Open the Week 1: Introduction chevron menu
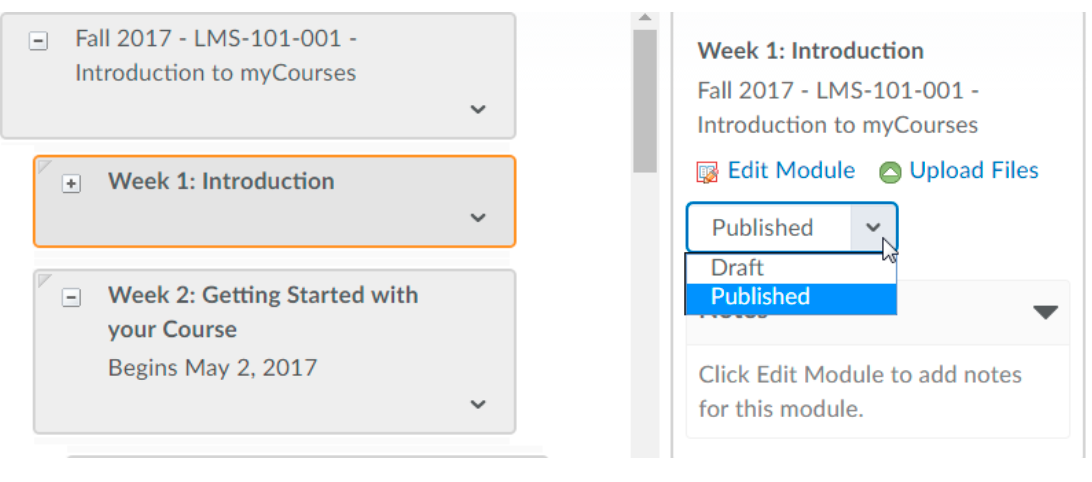The width and height of the screenshot is (1092, 482). click(x=478, y=217)
